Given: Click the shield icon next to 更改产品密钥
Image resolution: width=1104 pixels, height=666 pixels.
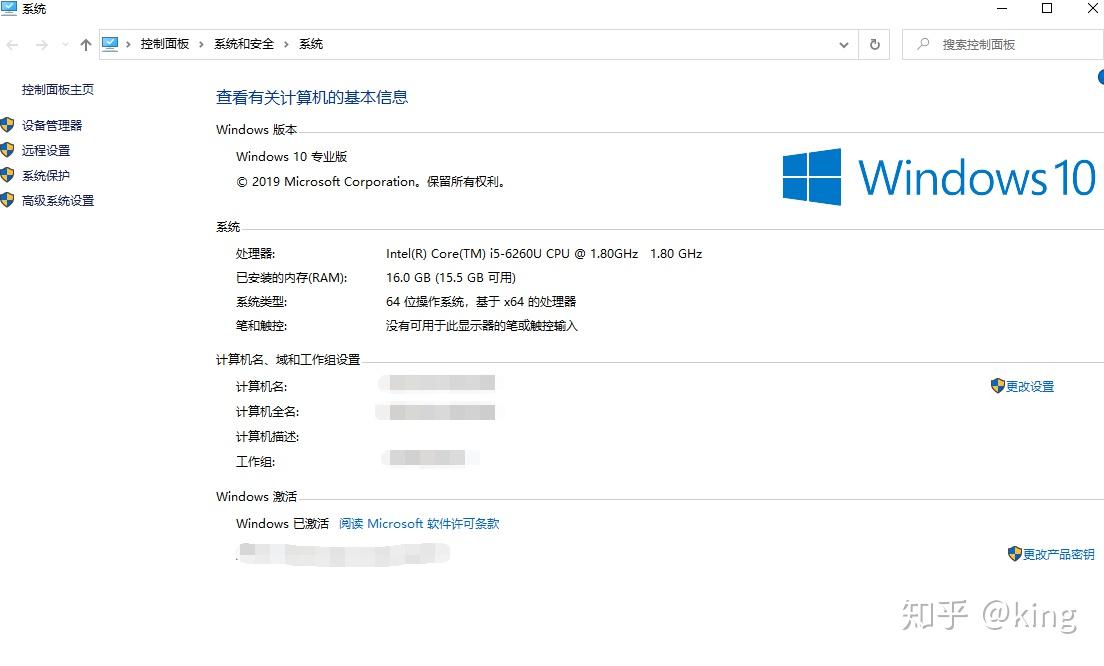Looking at the screenshot, I should 1014,553.
